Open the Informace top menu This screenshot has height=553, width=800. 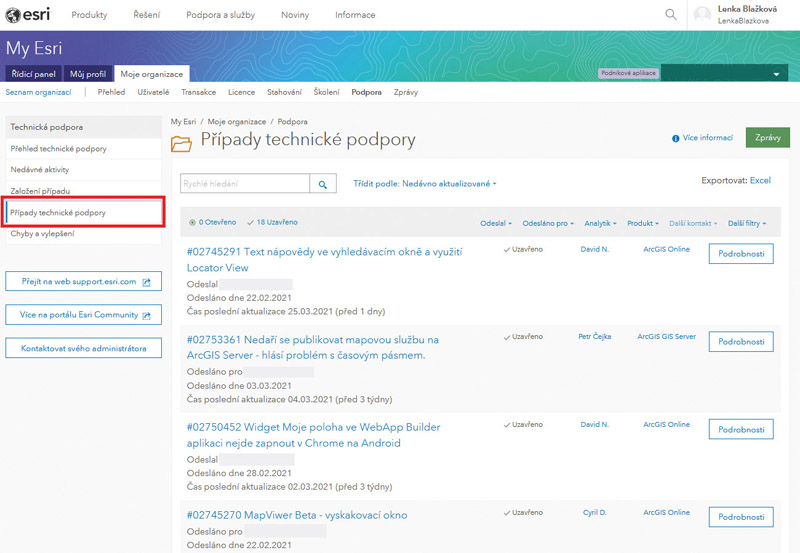(355, 15)
